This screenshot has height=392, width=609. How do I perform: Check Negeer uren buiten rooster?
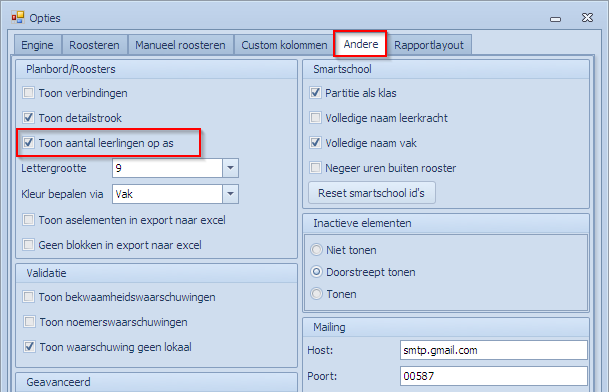[x=315, y=168]
